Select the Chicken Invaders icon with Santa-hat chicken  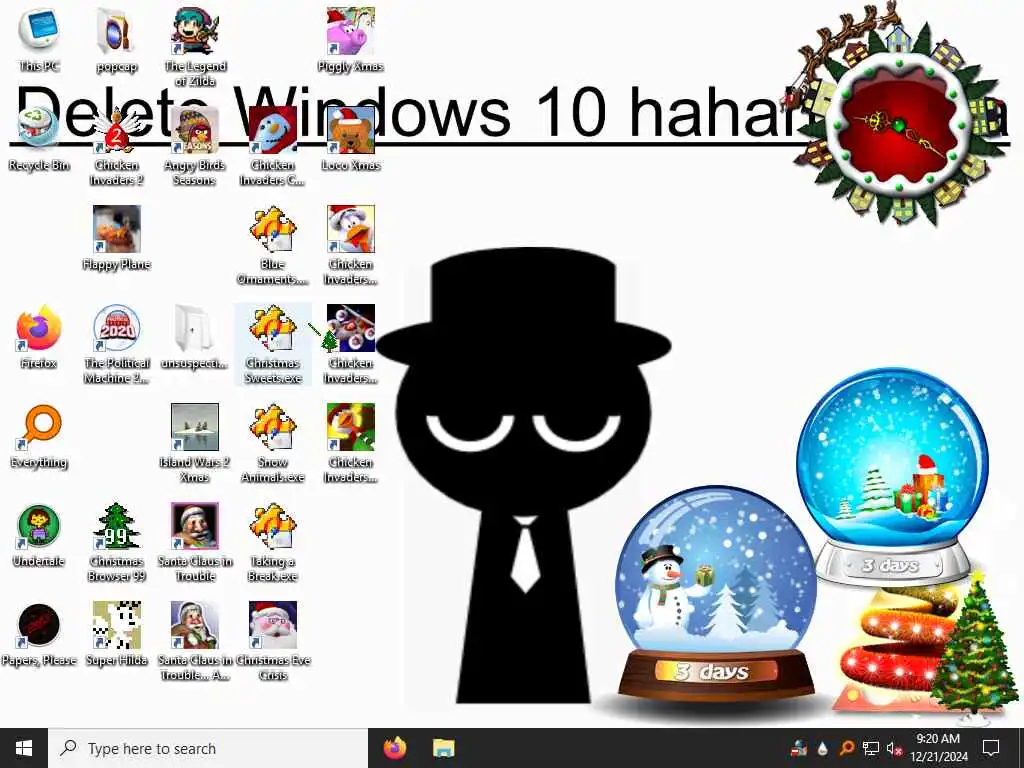click(x=351, y=244)
